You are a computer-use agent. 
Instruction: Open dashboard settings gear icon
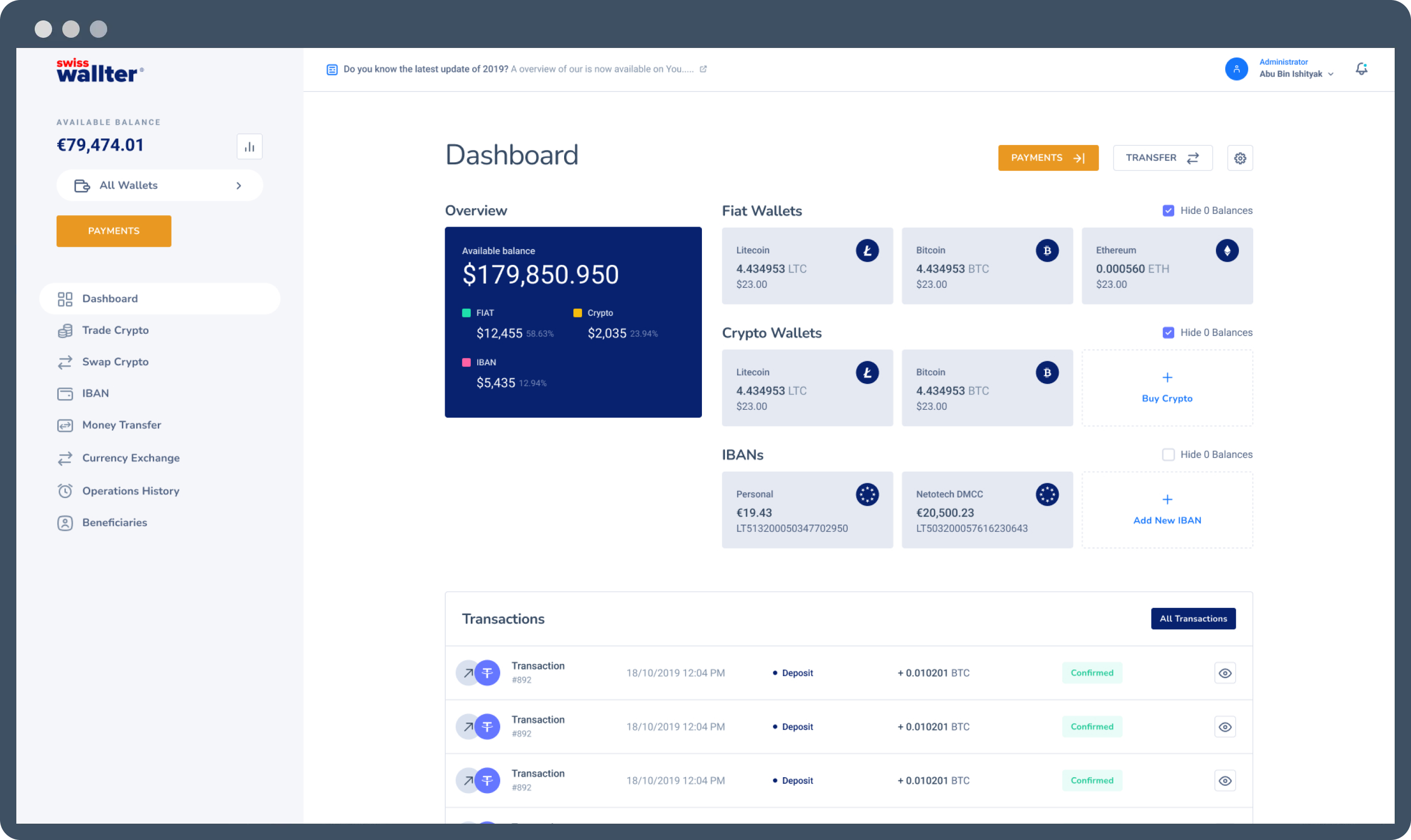click(x=1239, y=158)
